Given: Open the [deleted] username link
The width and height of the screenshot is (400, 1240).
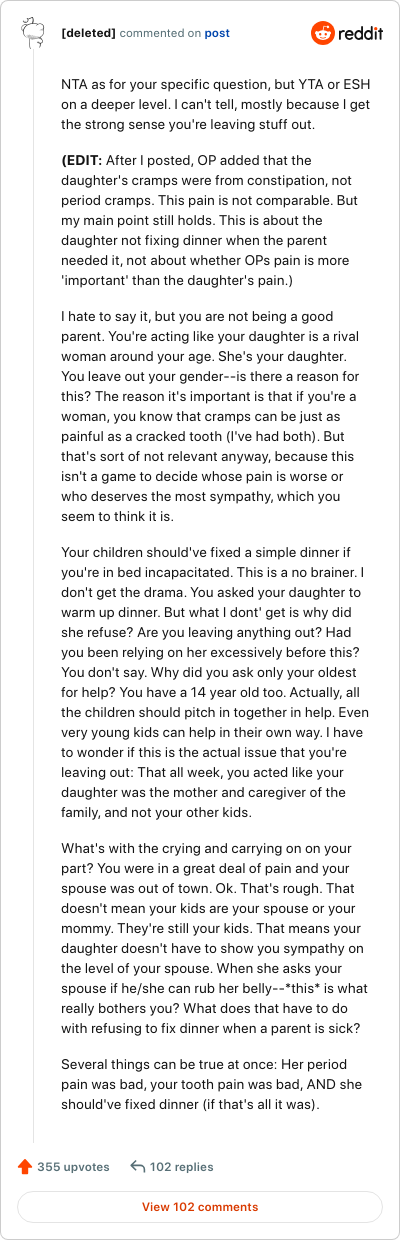Looking at the screenshot, I should pyautogui.click(x=88, y=33).
